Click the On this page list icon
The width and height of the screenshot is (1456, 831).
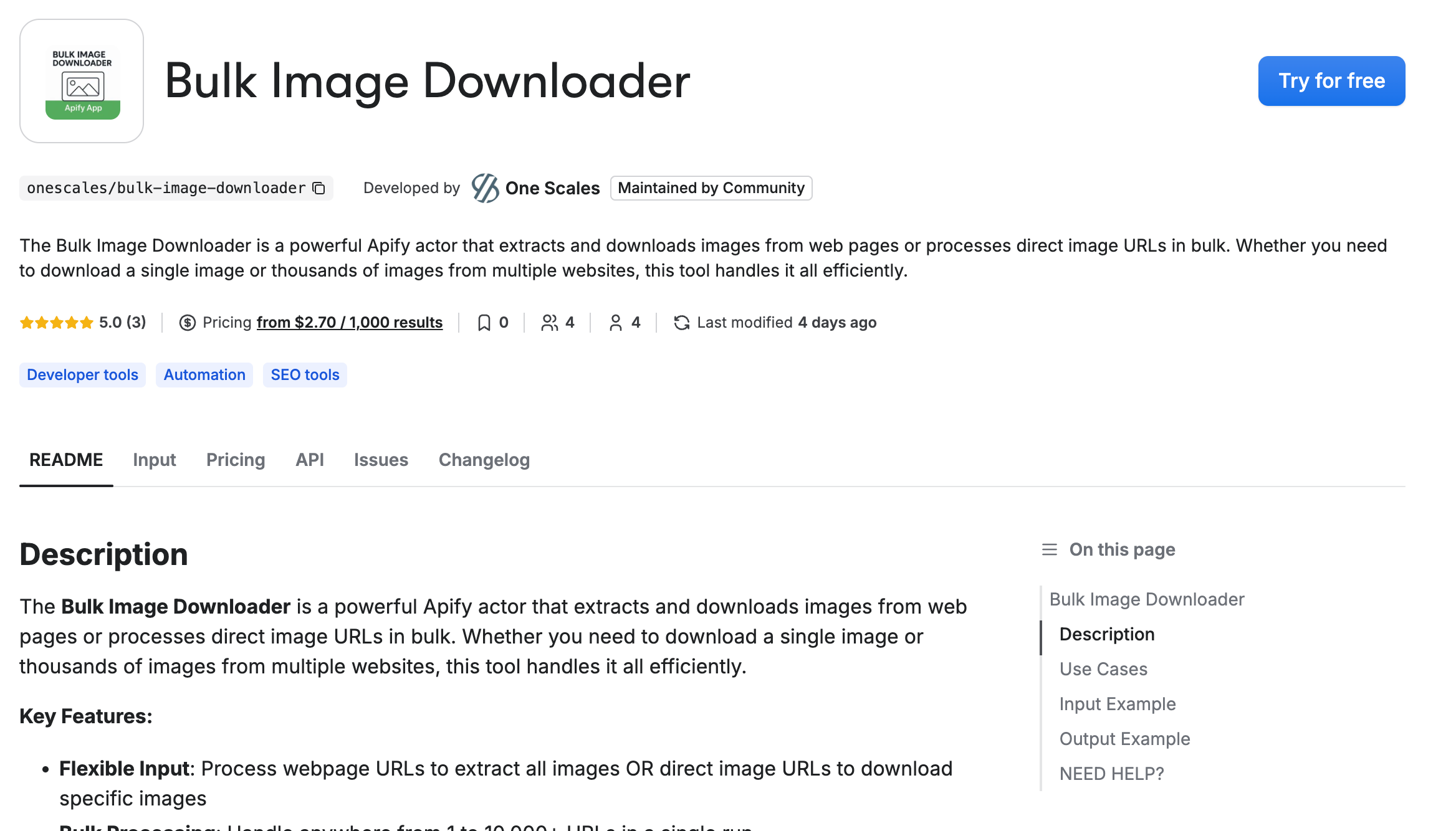pos(1050,549)
